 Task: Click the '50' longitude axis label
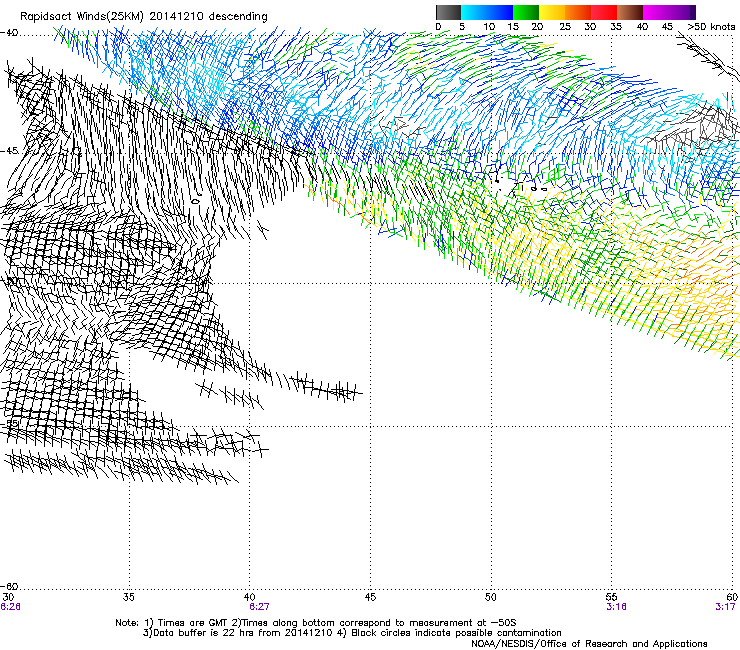point(491,597)
